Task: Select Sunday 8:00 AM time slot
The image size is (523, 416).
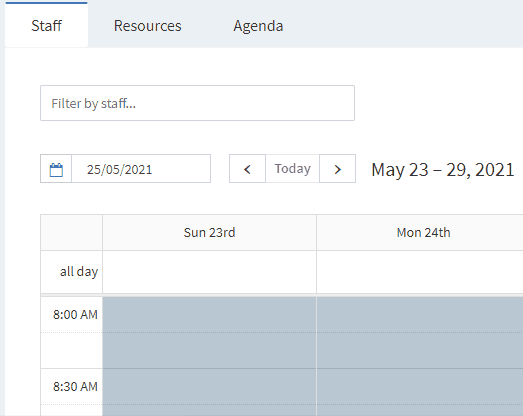Action: tap(209, 315)
